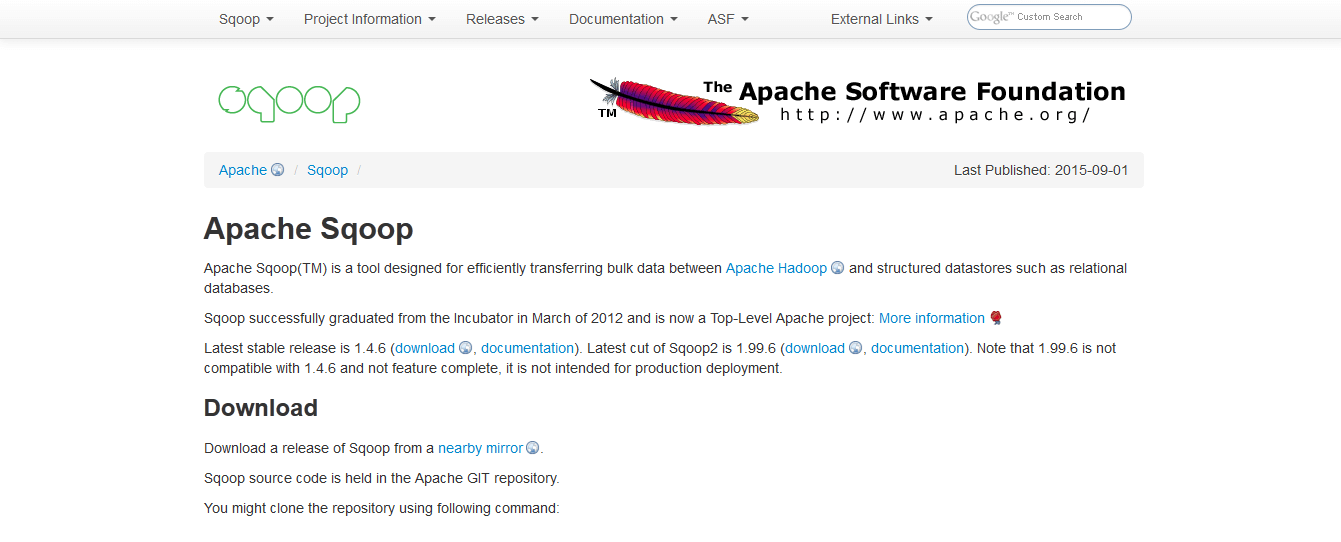Download the 1.4.6 stable release

[425, 348]
